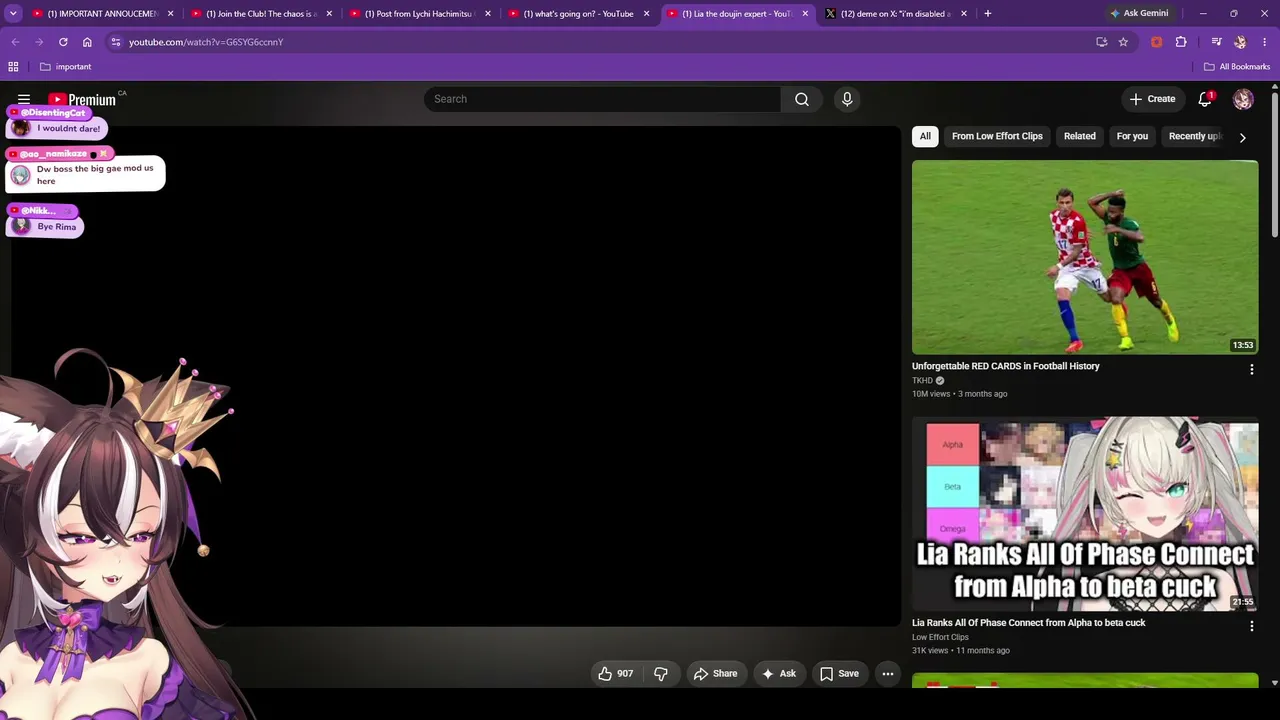Open the Extensions puzzle menu
The width and height of the screenshot is (1280, 720).
(1181, 42)
